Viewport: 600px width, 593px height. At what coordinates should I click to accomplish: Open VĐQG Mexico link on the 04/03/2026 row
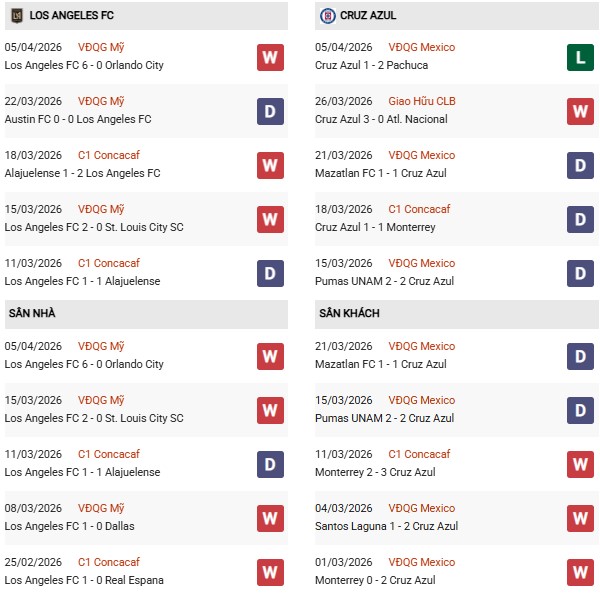point(421,508)
